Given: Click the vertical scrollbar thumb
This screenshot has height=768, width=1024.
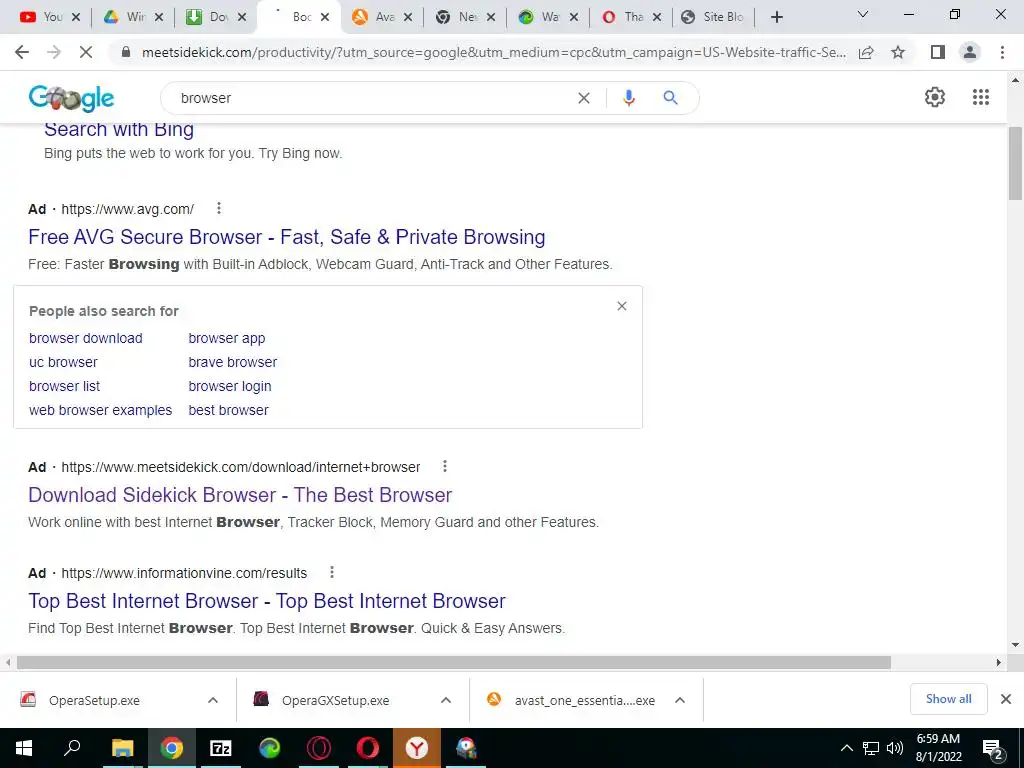Looking at the screenshot, I should (1015, 163).
